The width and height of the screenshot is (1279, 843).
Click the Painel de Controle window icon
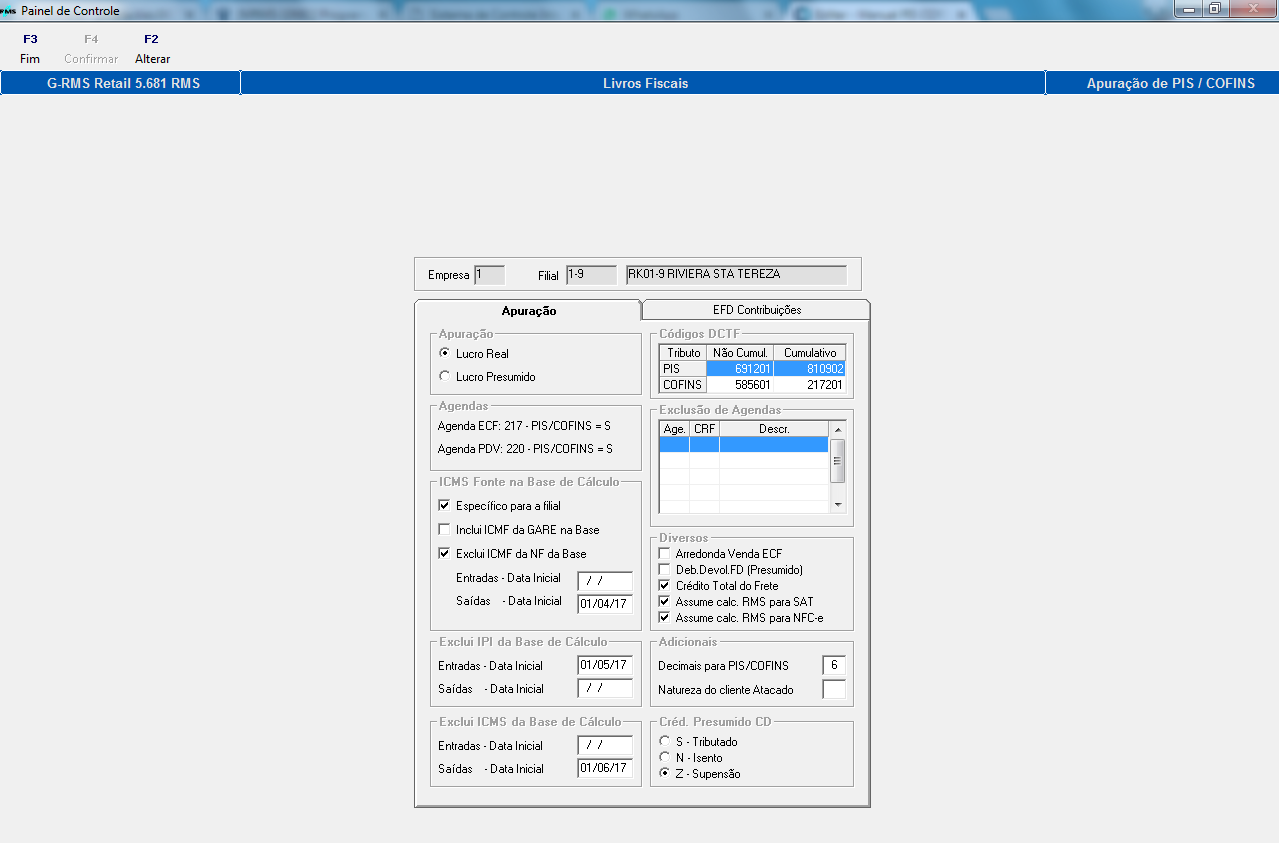point(9,10)
